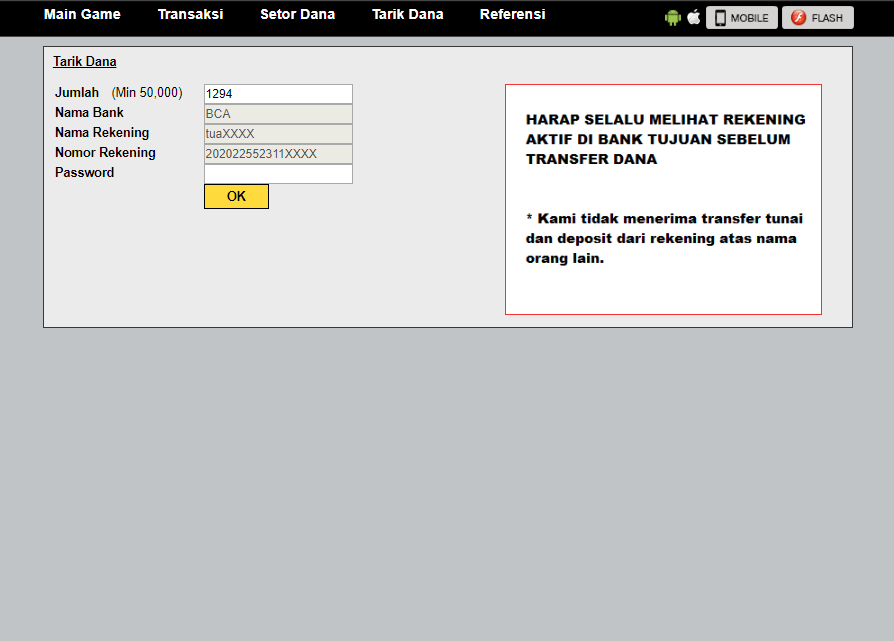
Task: Open the Transaksi menu item
Action: click(190, 14)
